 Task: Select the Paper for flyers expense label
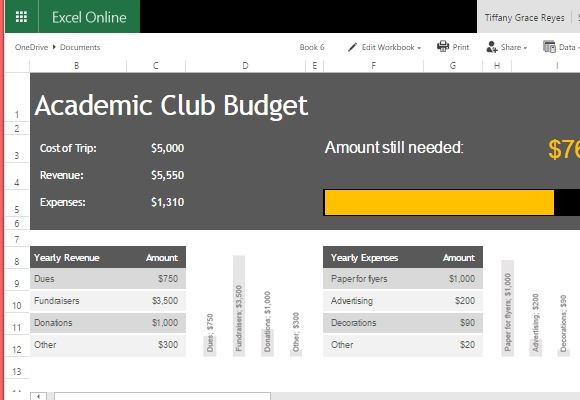click(x=359, y=279)
